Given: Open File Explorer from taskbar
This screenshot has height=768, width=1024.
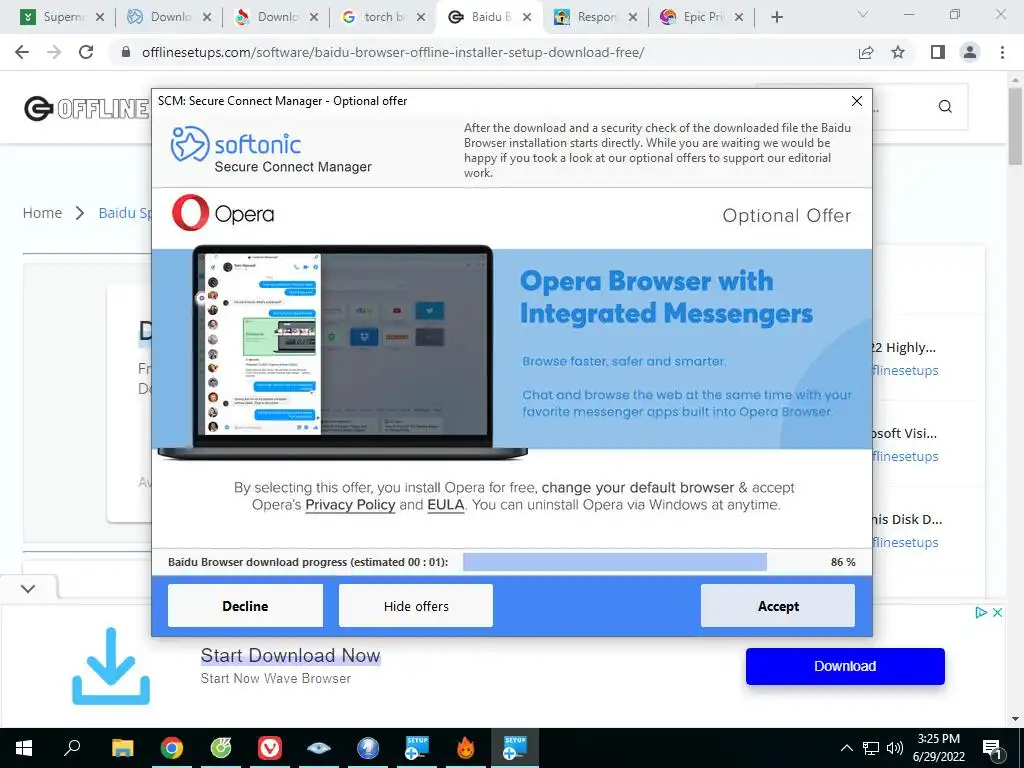Looking at the screenshot, I should coord(122,748).
